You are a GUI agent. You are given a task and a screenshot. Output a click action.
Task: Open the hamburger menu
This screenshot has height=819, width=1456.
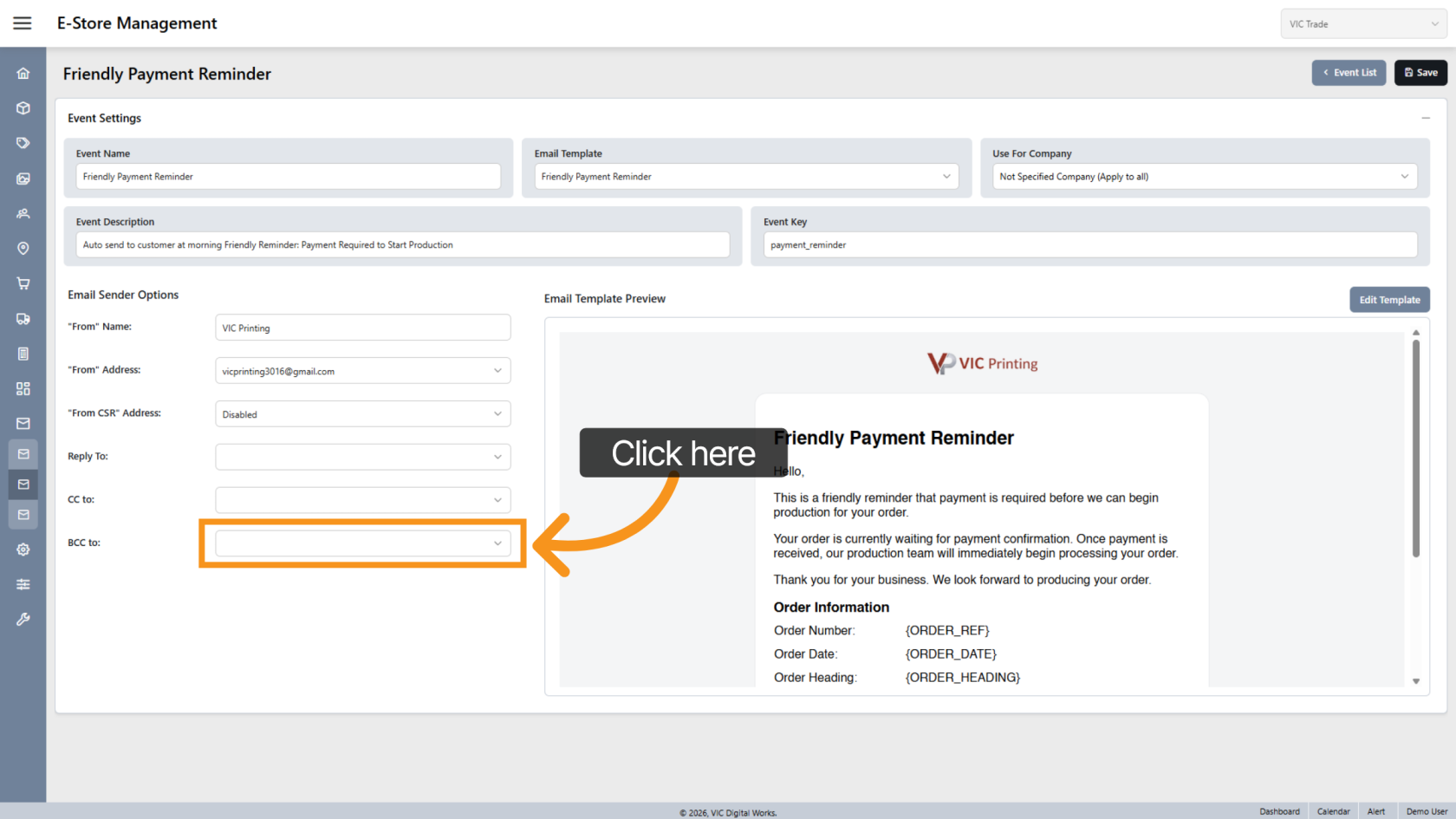(x=23, y=23)
